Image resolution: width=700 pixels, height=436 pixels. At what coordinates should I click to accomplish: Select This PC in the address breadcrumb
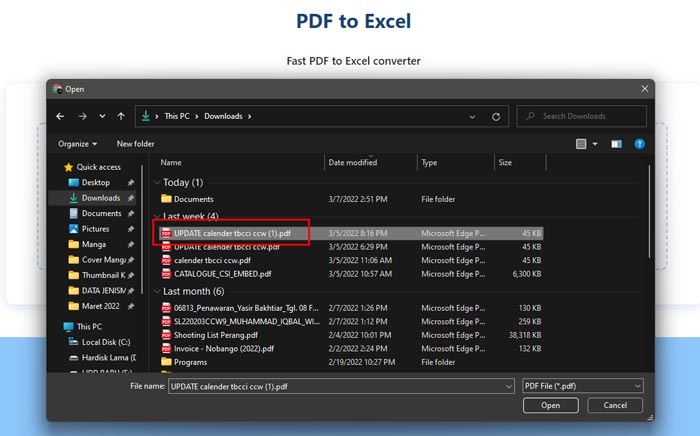pos(177,116)
